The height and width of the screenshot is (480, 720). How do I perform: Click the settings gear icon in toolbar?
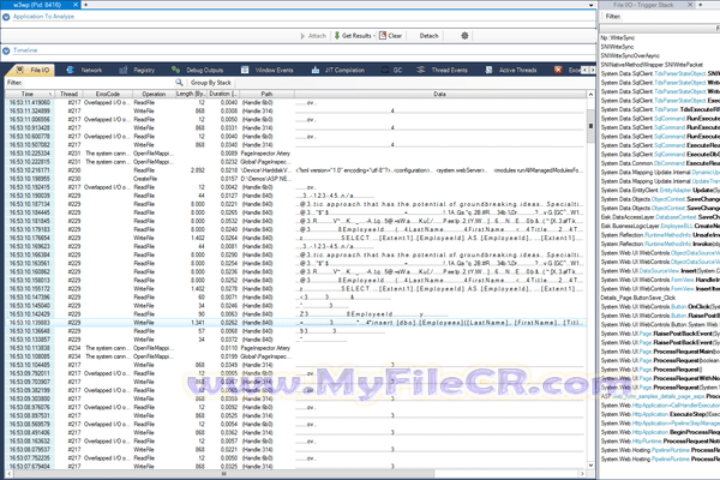click(x=465, y=35)
